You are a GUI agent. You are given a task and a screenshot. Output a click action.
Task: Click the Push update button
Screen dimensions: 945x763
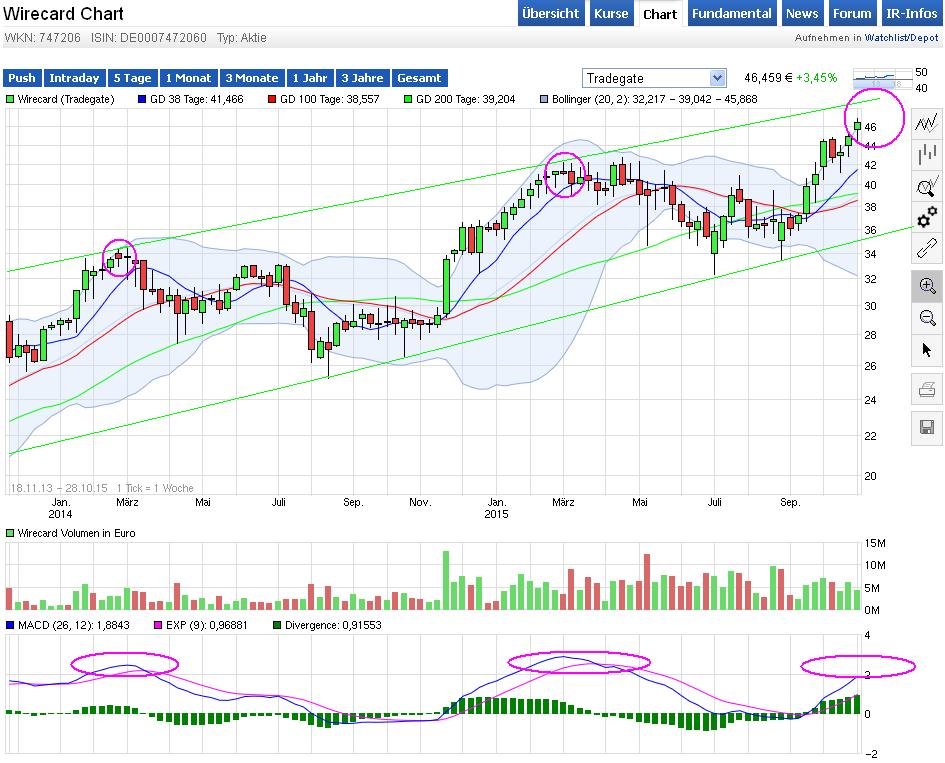[21, 77]
